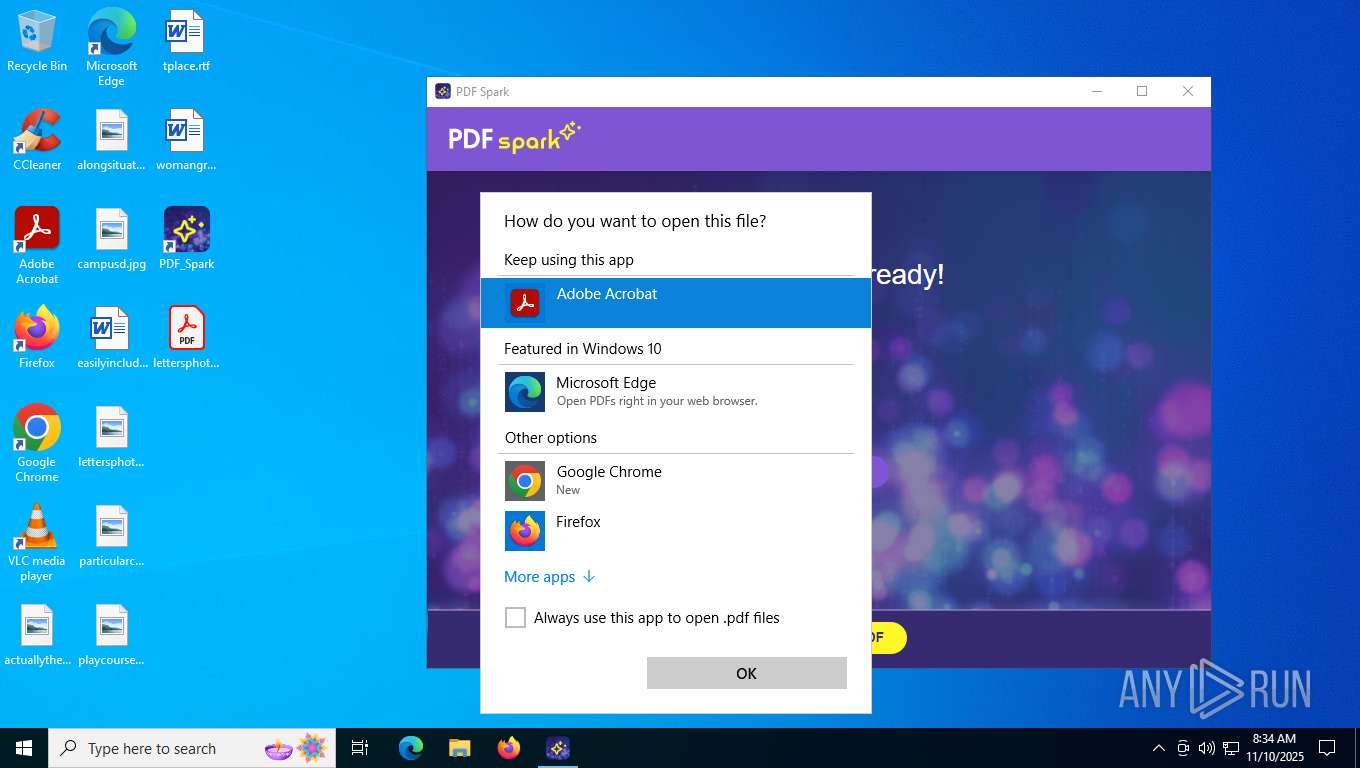Click the PDF spark logo in the header

[x=514, y=137]
